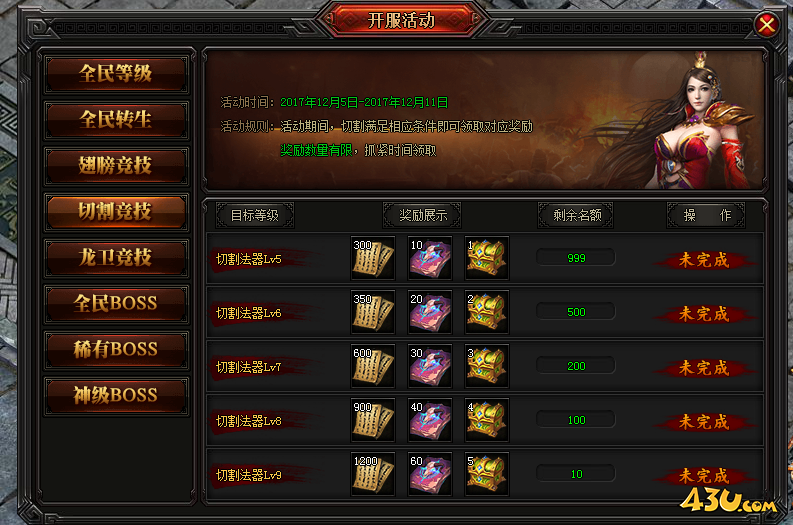Close the 开服活动 window
Screen dimensions: 793x525
[x=767, y=24]
